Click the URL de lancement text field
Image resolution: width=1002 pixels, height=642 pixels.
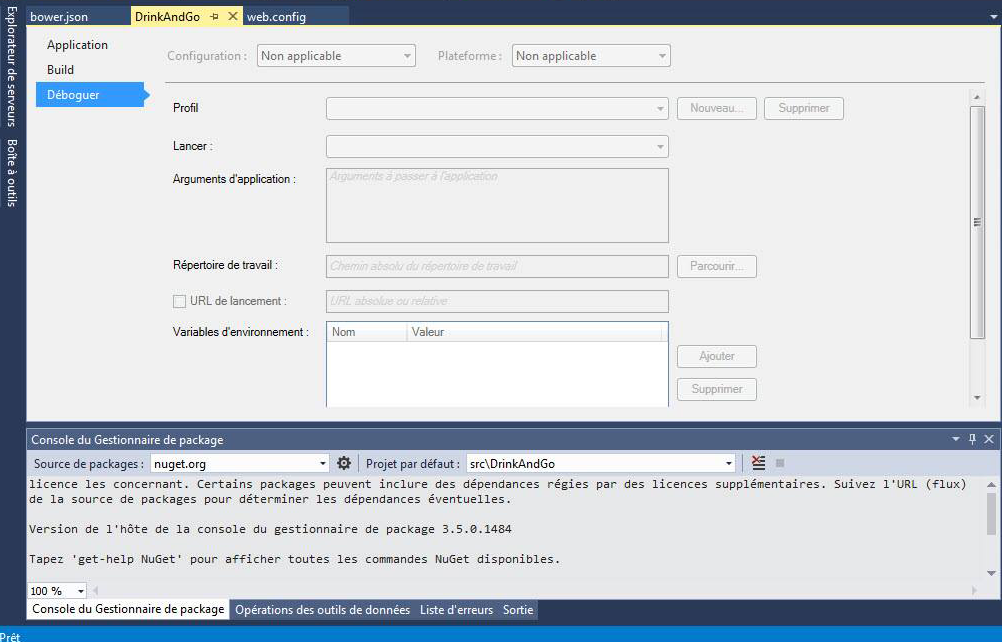coord(497,301)
